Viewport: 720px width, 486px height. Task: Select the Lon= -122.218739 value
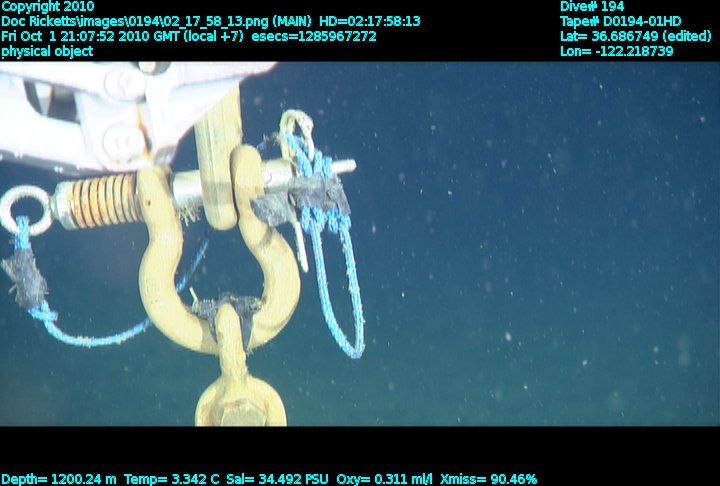click(616, 51)
